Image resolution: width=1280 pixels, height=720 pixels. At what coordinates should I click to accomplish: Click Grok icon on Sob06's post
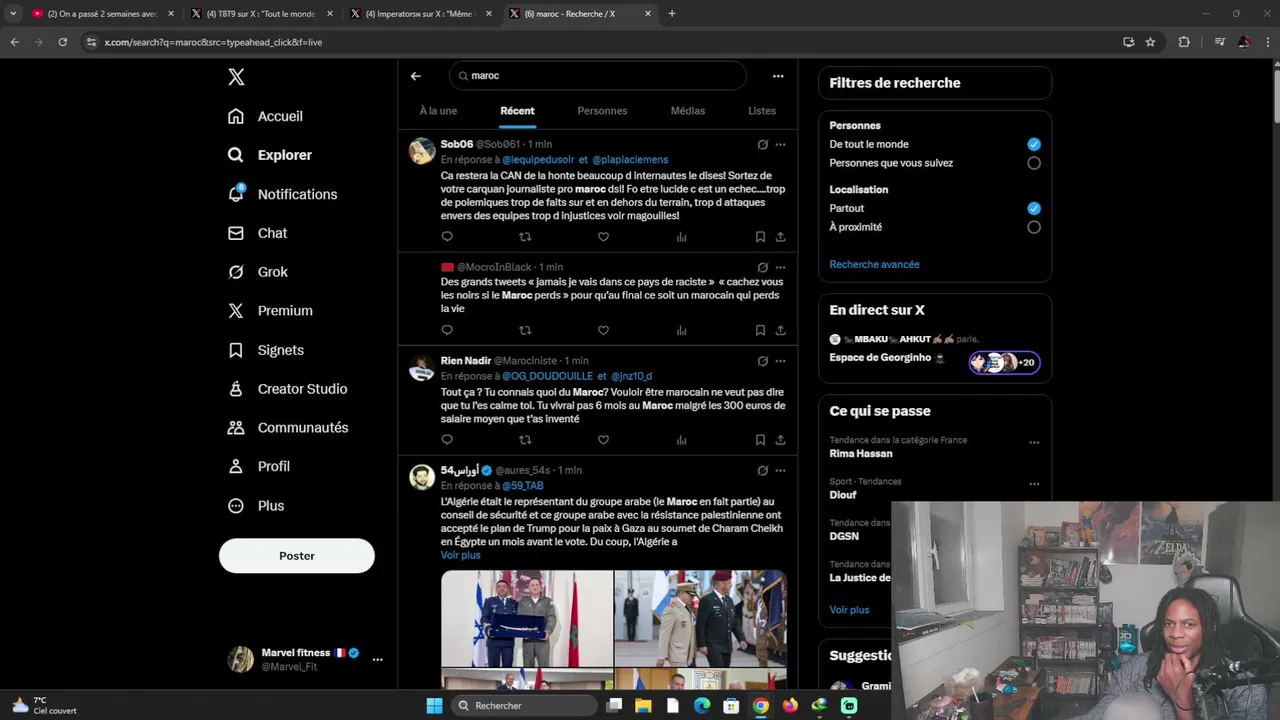[762, 144]
